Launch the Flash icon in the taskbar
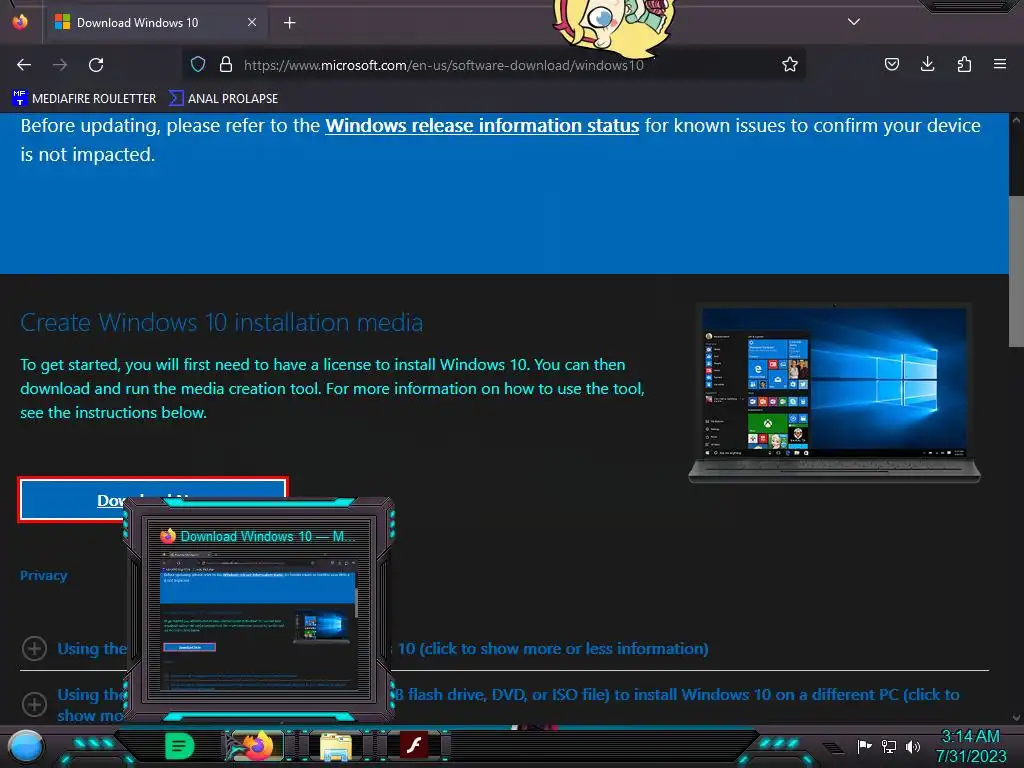Viewport: 1024px width, 768px height. point(413,745)
